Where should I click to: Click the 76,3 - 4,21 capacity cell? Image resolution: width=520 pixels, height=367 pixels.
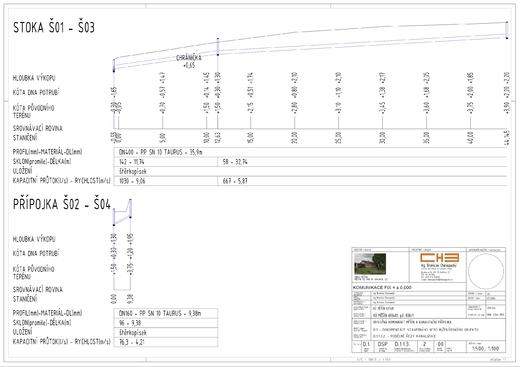[166, 342]
